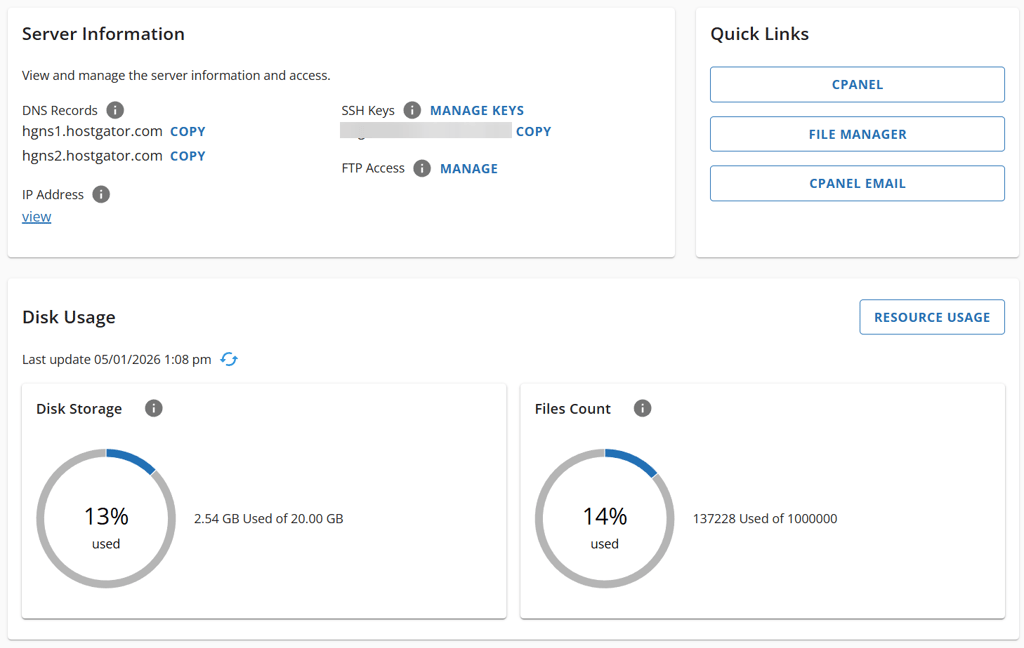Viewport: 1024px width, 648px height.
Task: Click the IP Address label
Action: (x=53, y=195)
